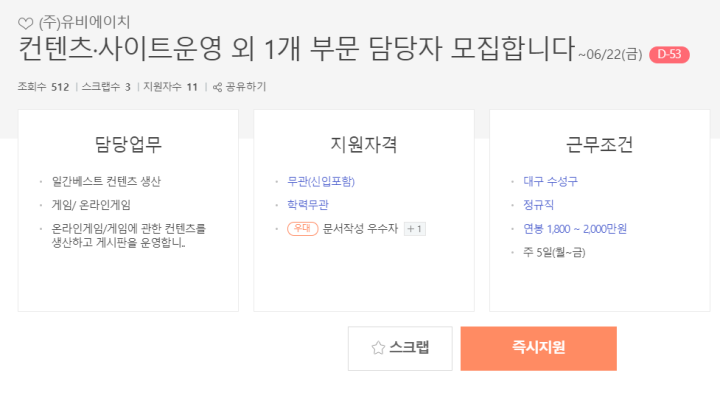
Task: Select the 무관(신입포함) experience link
Action: pos(321,181)
